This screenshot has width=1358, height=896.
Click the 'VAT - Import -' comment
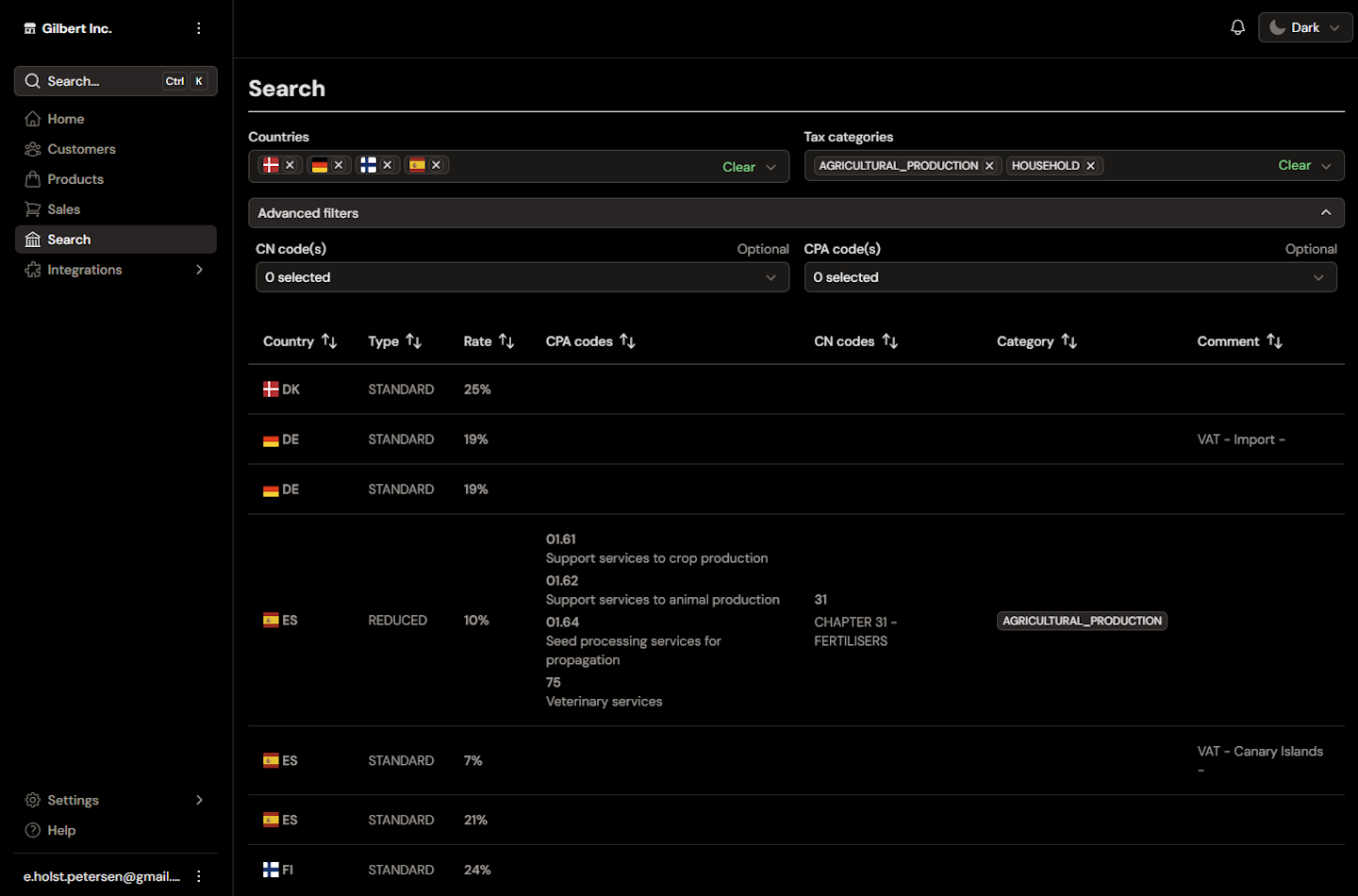point(1241,440)
